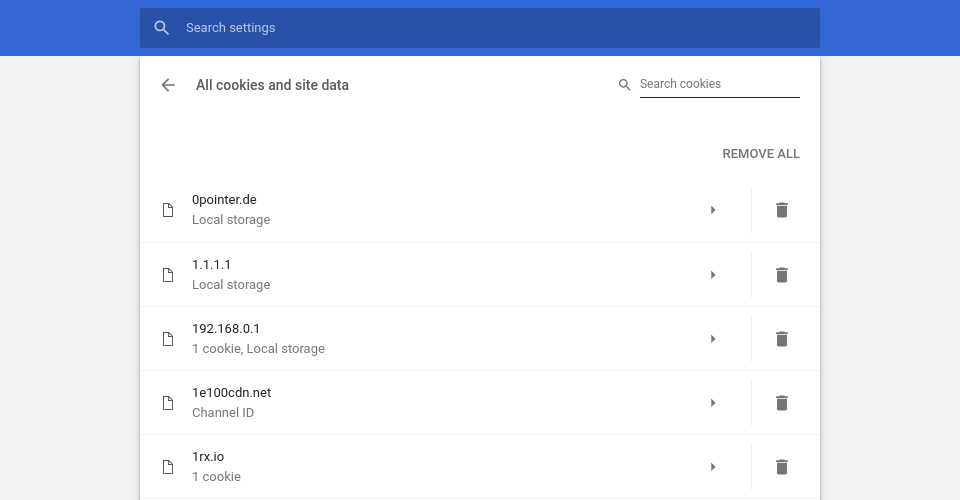Delete 1.1.1.1 site data with trash icon
Image resolution: width=960 pixels, height=500 pixels.
click(781, 275)
